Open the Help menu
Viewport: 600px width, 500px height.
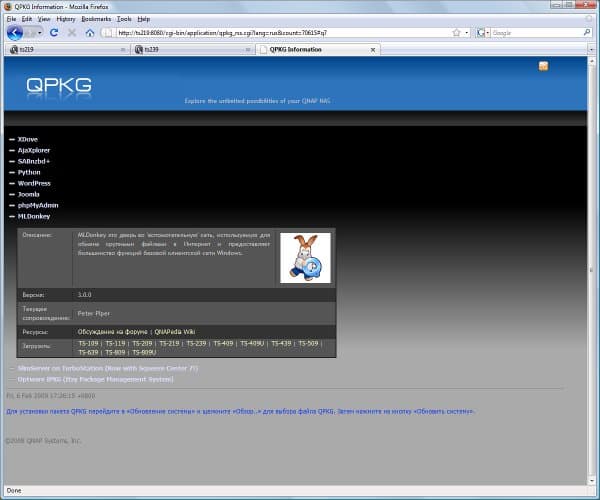coord(143,19)
